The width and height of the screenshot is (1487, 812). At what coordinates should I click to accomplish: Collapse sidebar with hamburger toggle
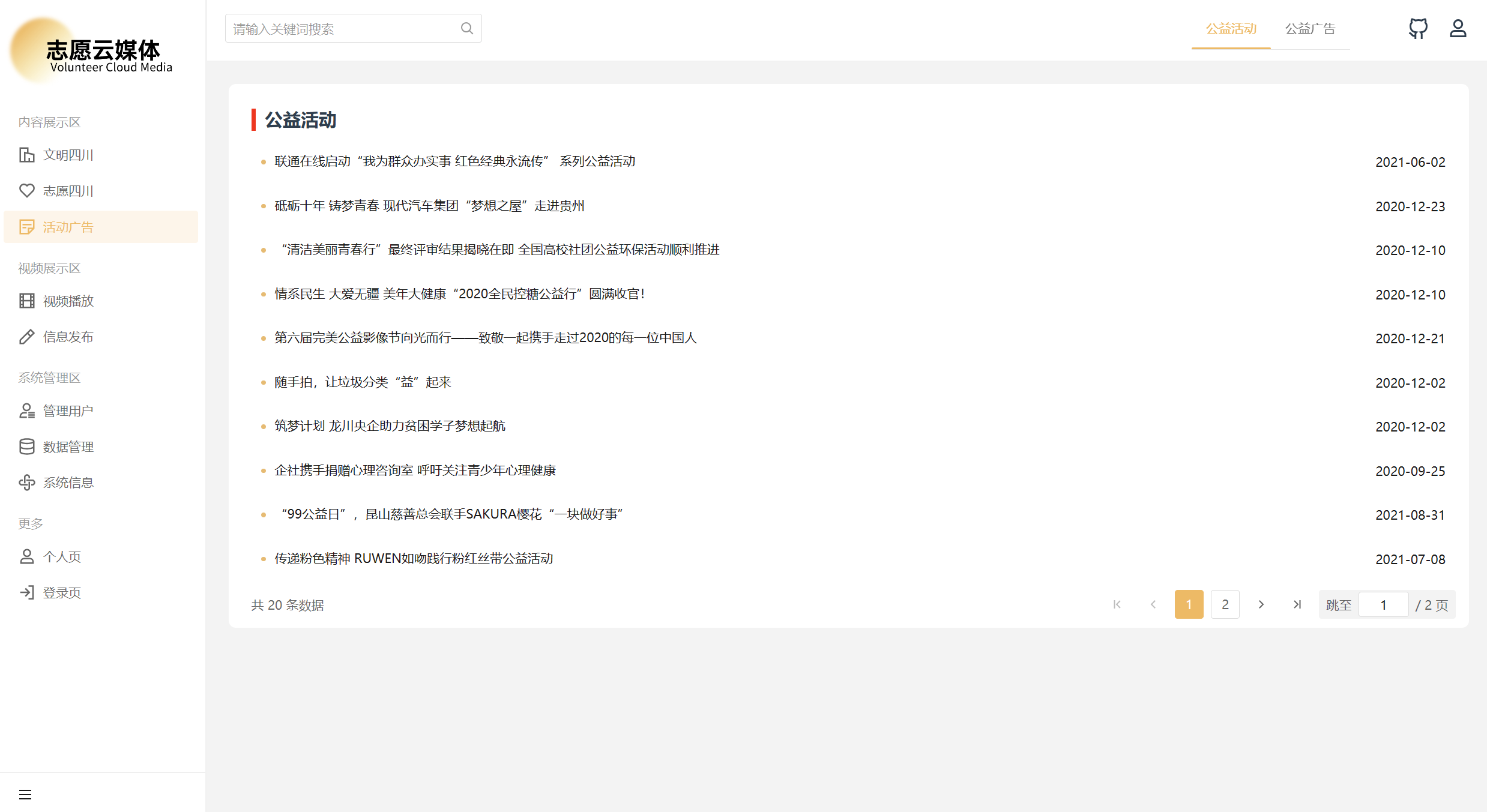coord(25,795)
